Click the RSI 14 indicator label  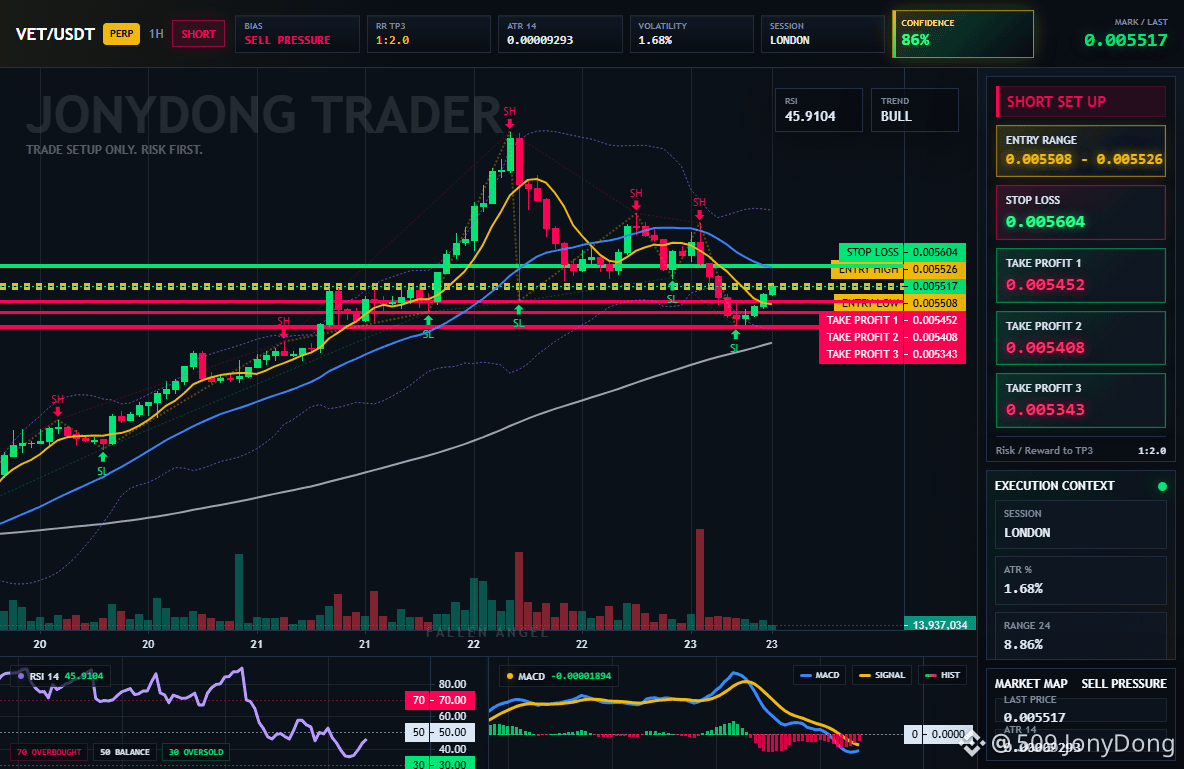coord(60,676)
